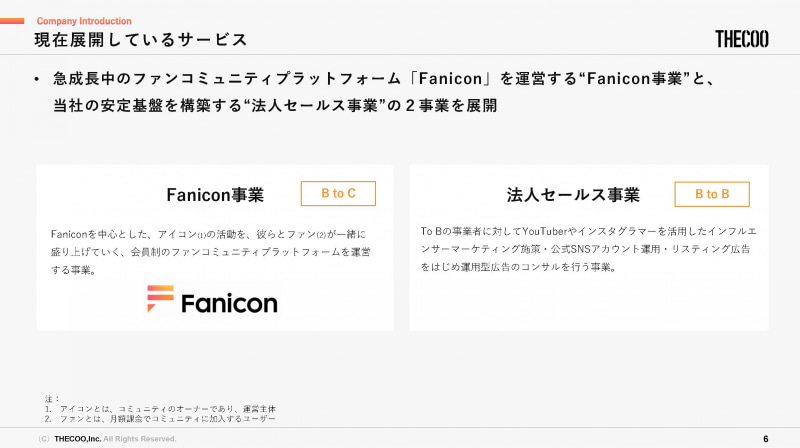Select the B to B badge

[x=712, y=194]
